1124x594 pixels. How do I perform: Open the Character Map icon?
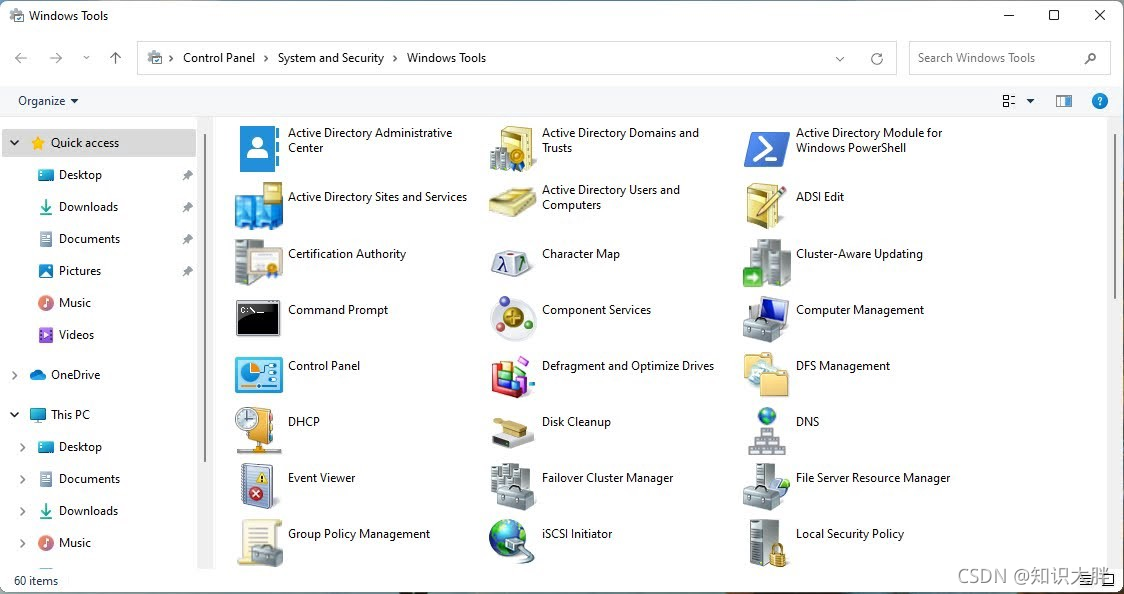click(512, 262)
